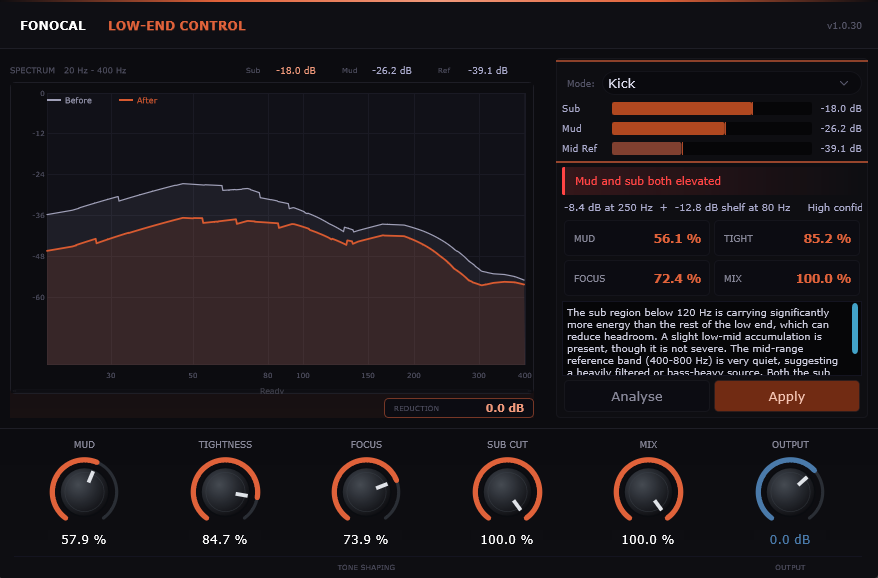Screen dimensions: 878x578
Task: Click the Ref -39.1 dB header readout
Action: coord(473,71)
